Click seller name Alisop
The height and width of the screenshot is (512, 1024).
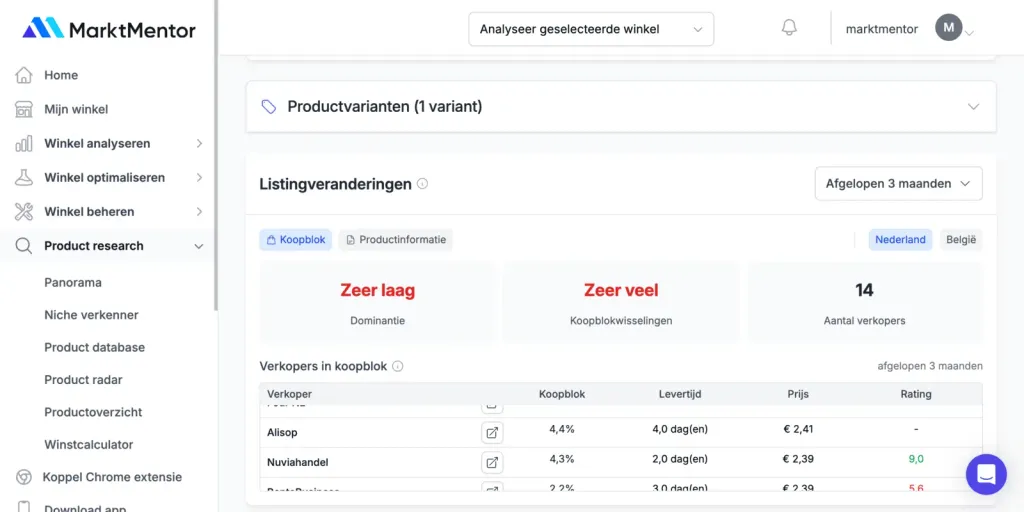tap(282, 432)
